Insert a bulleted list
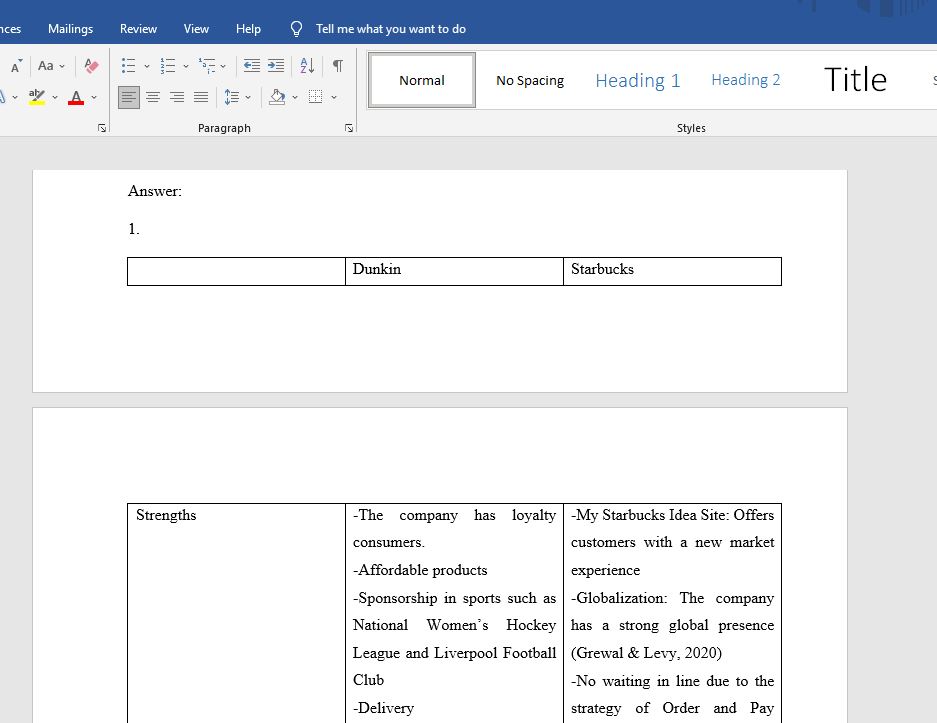 [x=128, y=66]
